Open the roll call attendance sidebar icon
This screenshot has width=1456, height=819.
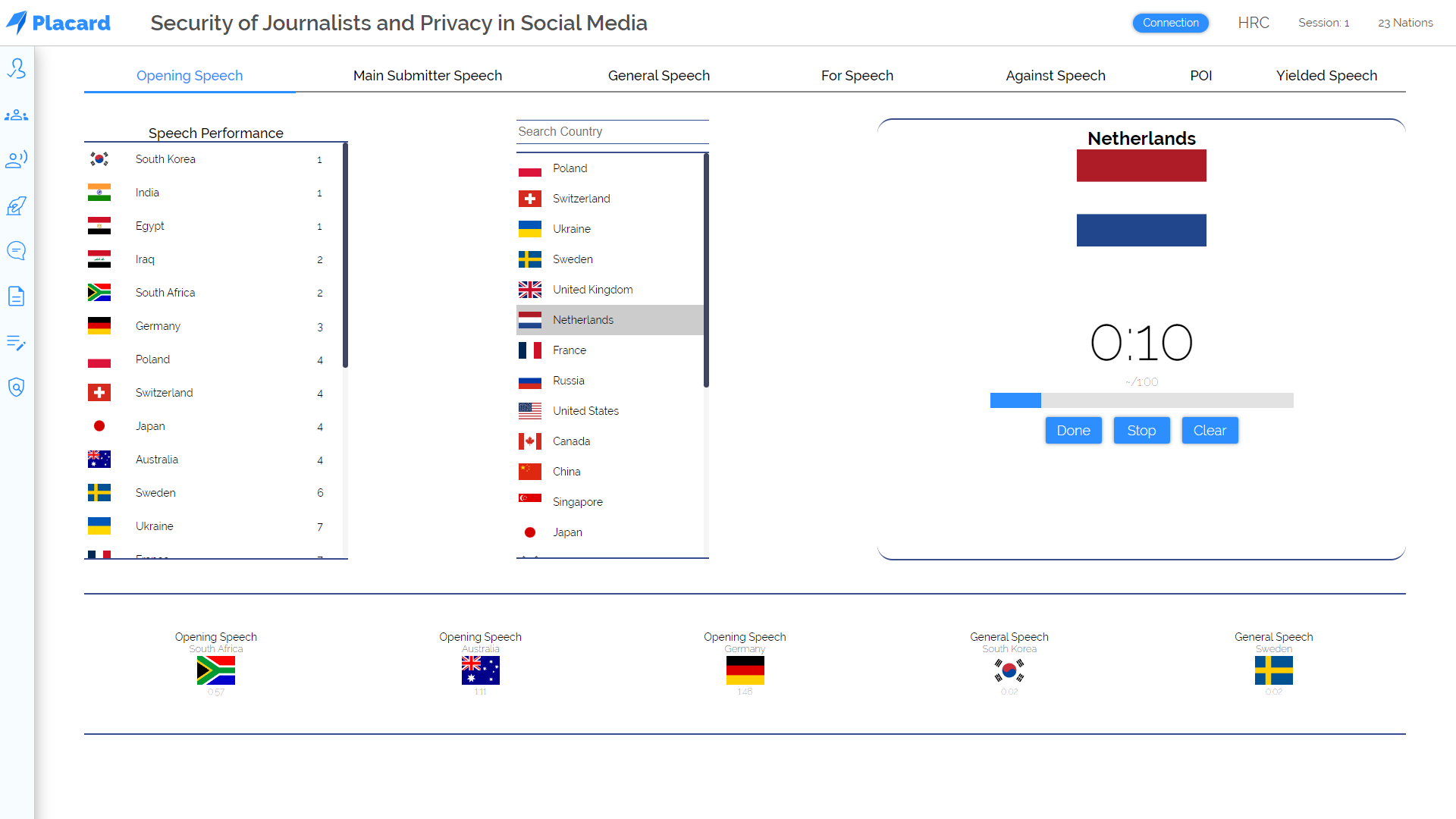point(17,69)
